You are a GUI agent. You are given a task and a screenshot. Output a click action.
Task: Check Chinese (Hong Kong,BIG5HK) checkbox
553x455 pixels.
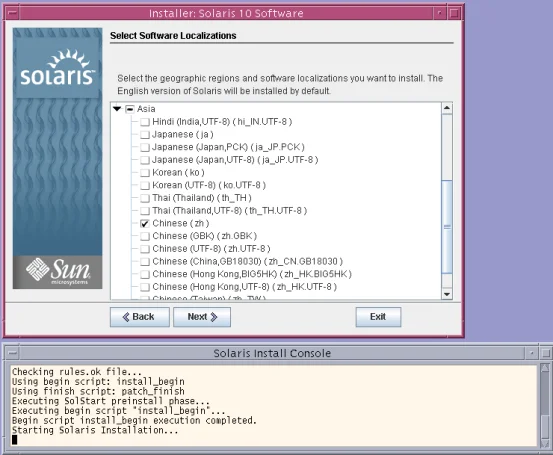point(145,274)
